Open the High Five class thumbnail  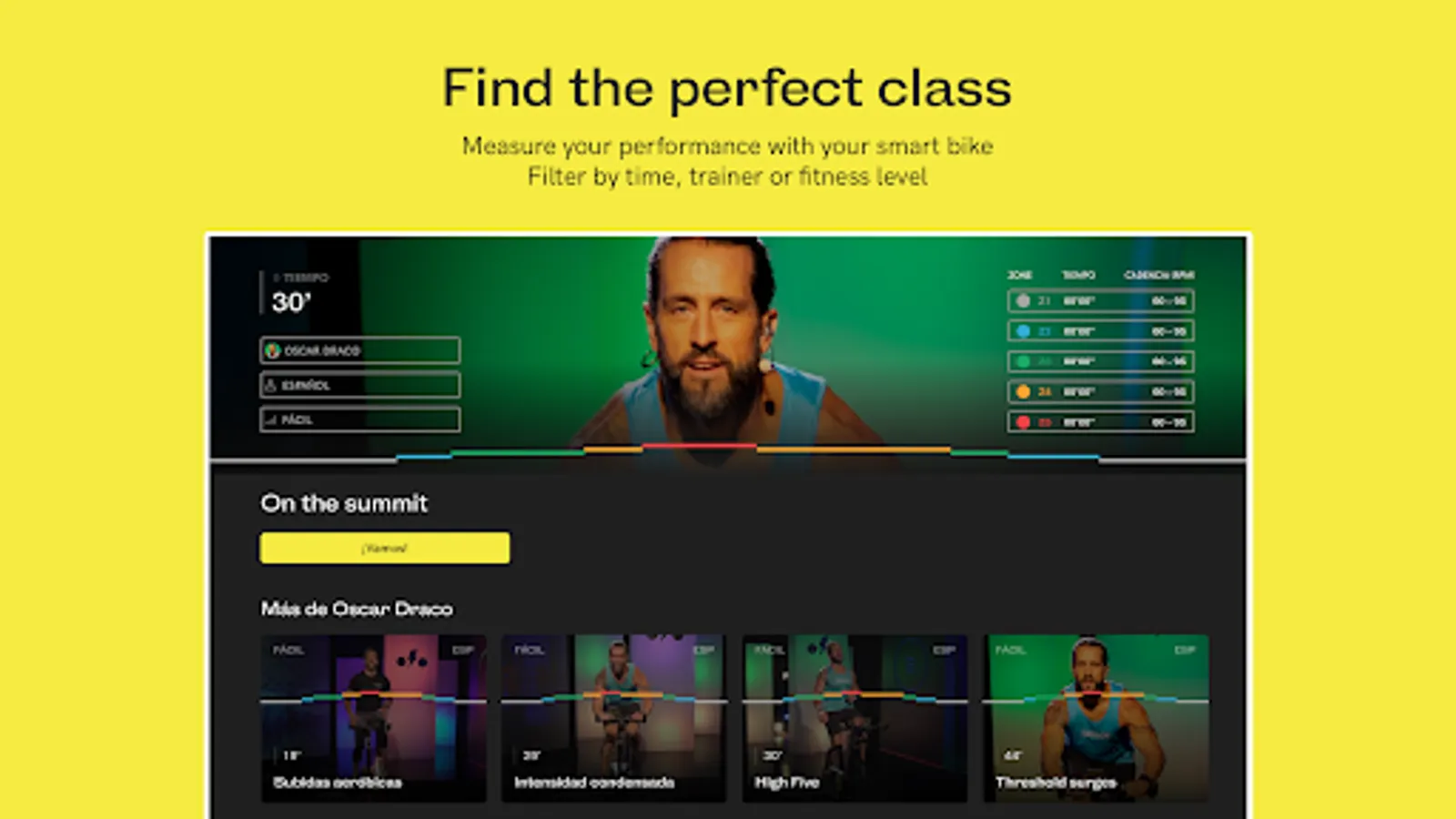pos(854,718)
